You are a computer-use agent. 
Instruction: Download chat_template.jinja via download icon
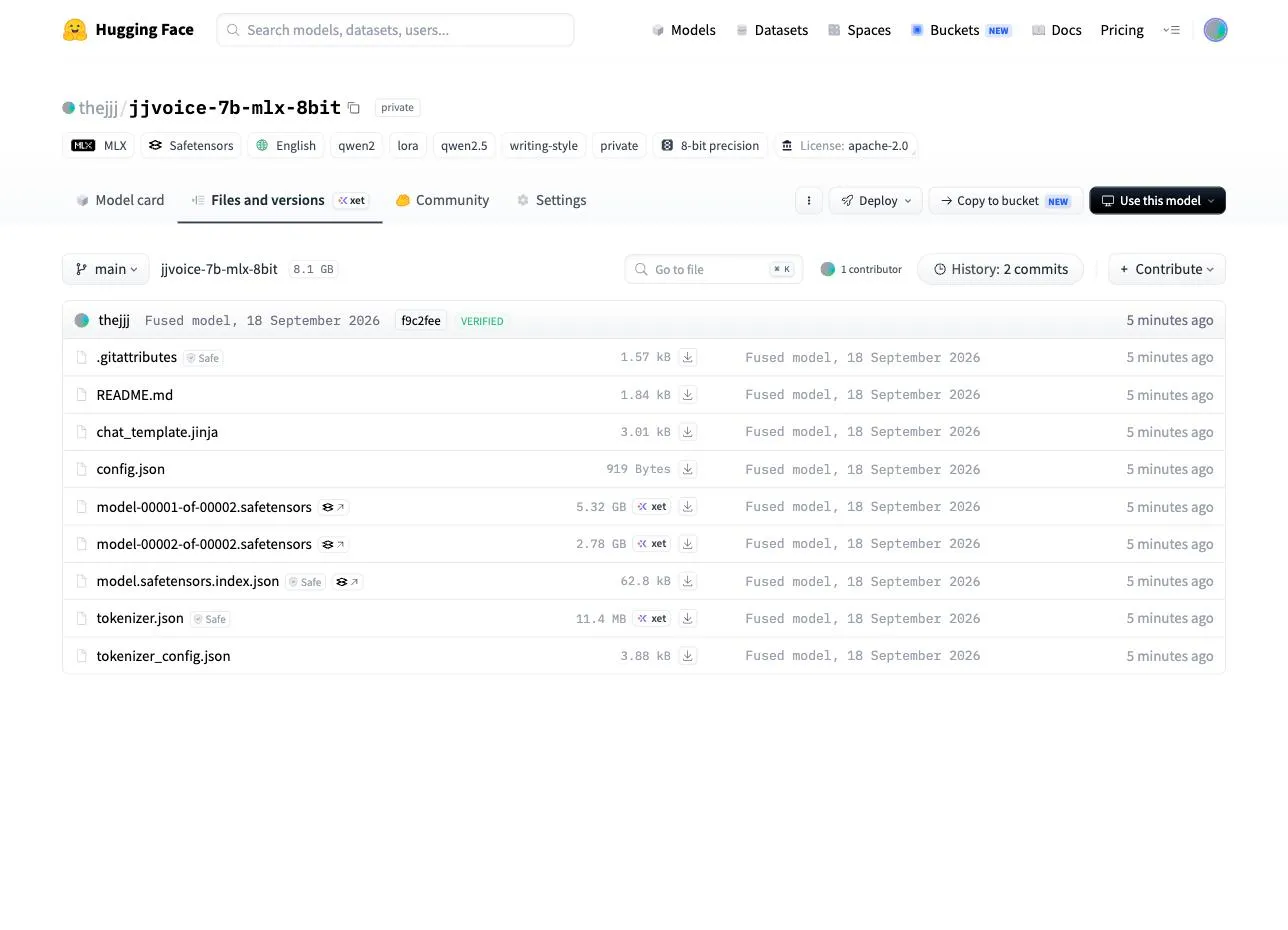(688, 432)
